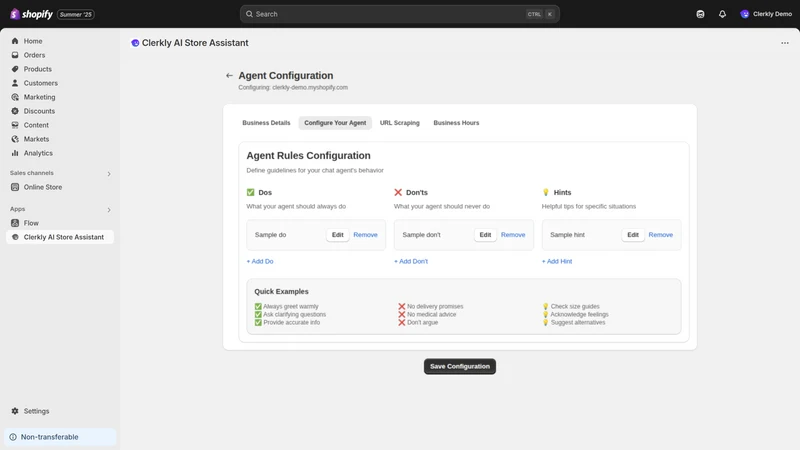Open the Clerkly Demo account menu
The image size is (800, 450).
(x=766, y=14)
